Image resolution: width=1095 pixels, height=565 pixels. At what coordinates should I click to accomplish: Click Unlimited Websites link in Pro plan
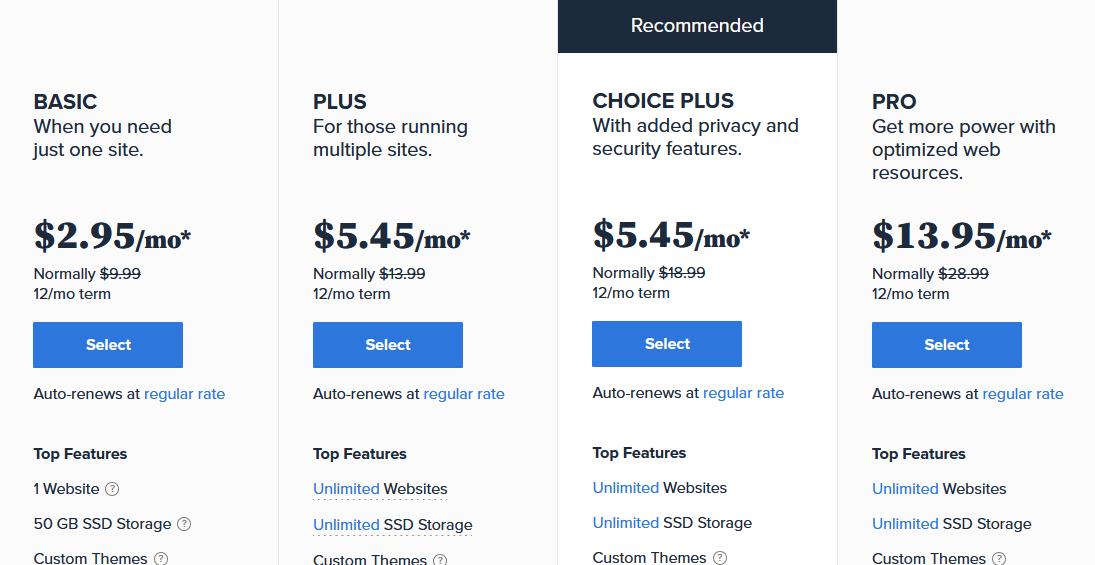point(939,489)
